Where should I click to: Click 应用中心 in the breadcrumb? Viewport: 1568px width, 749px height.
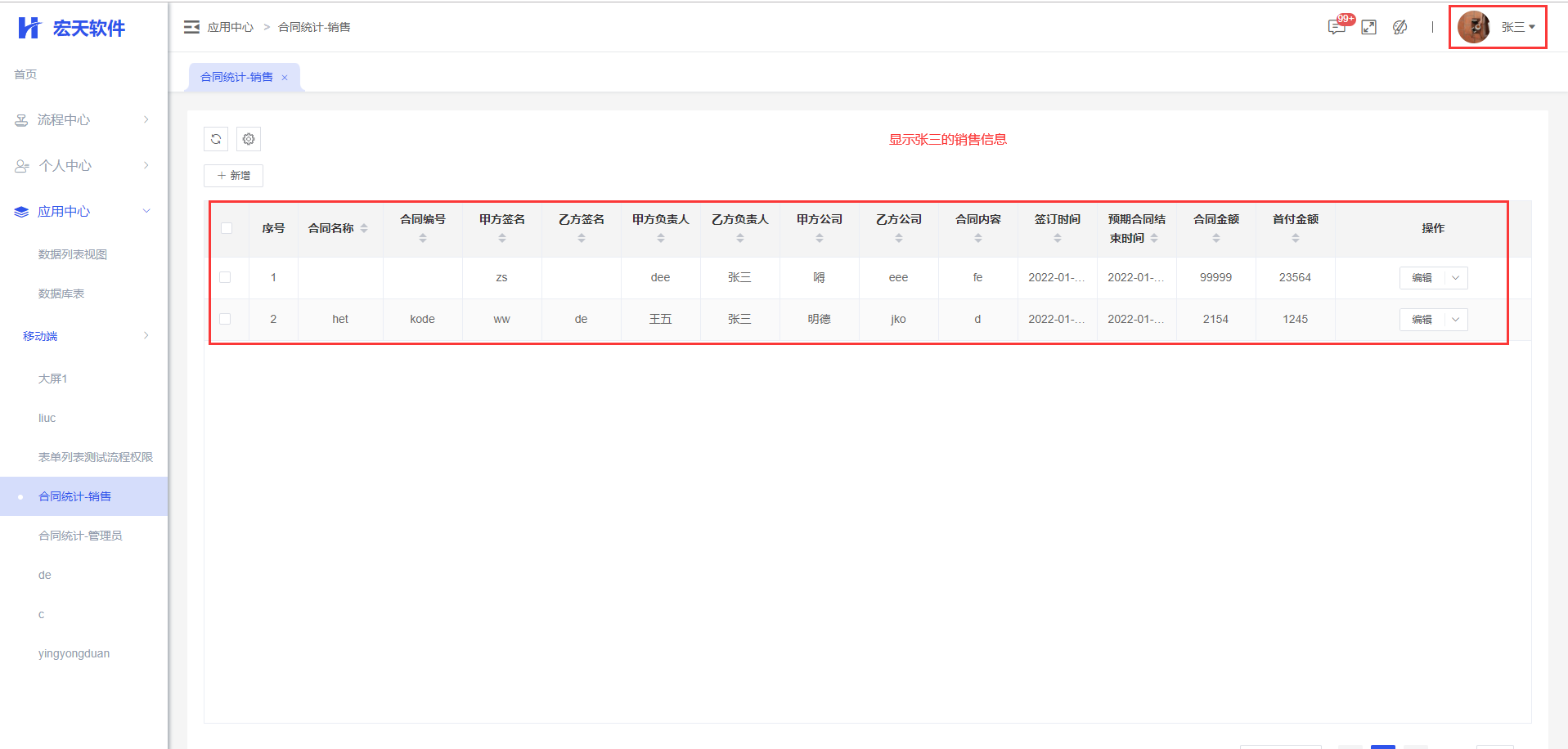click(x=231, y=27)
